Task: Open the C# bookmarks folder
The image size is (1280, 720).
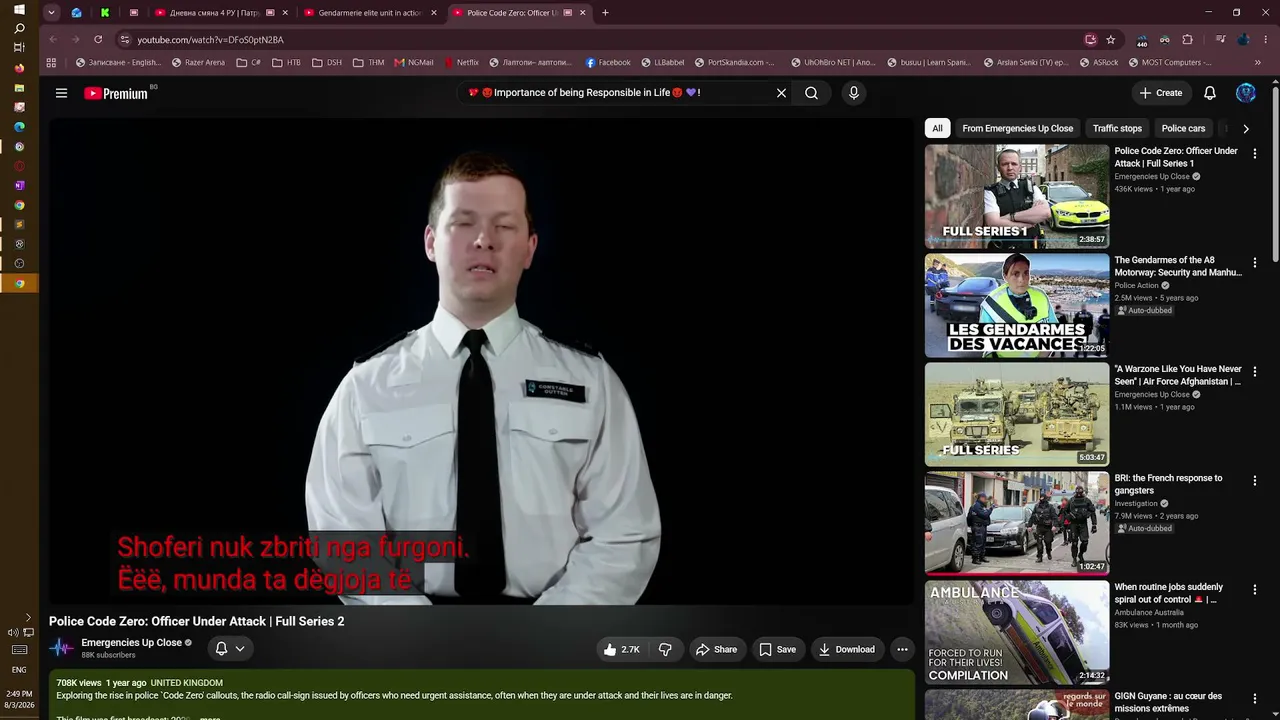Action: [x=248, y=62]
